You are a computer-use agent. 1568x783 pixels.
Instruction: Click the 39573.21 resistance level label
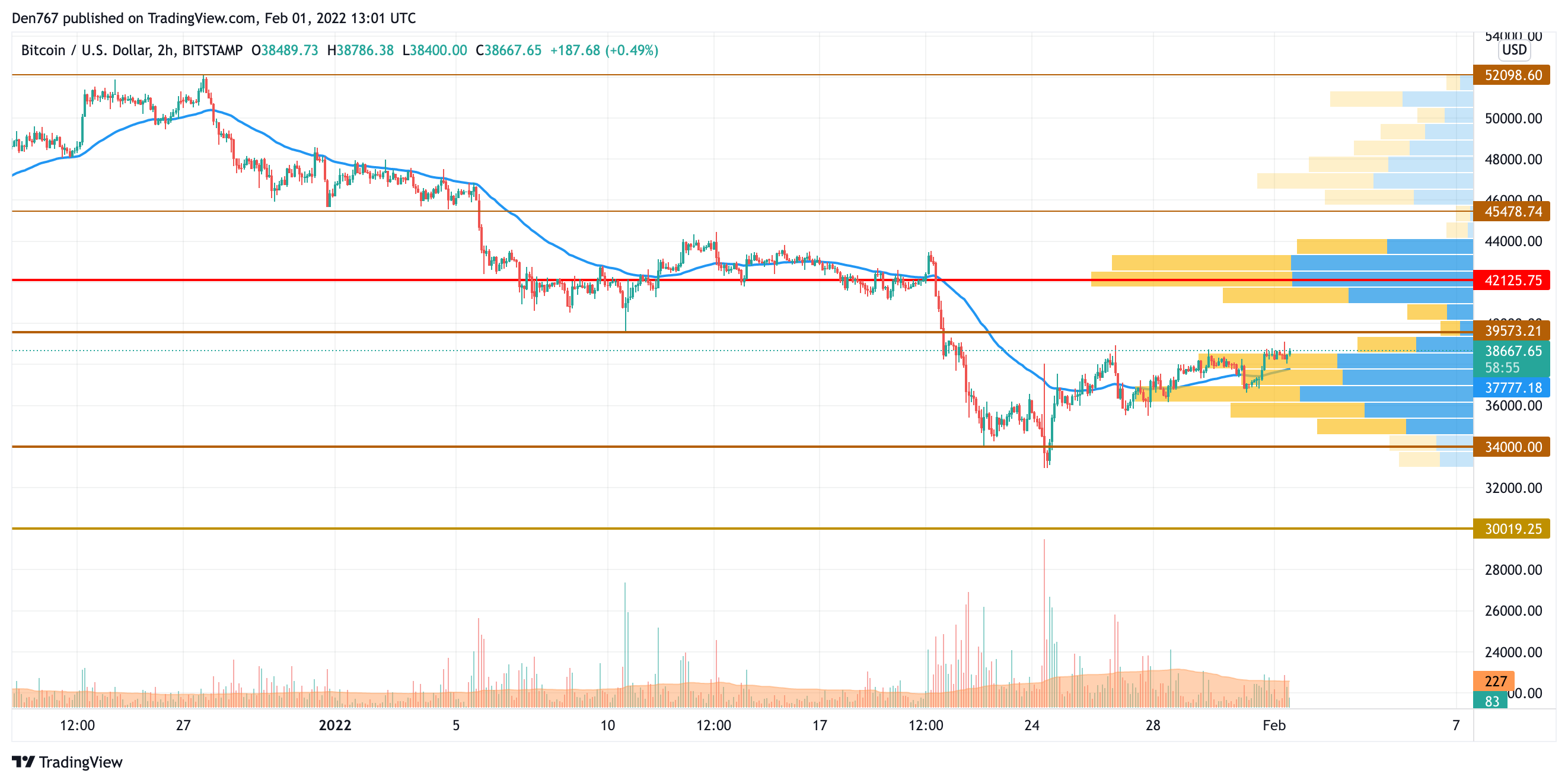tap(1513, 331)
